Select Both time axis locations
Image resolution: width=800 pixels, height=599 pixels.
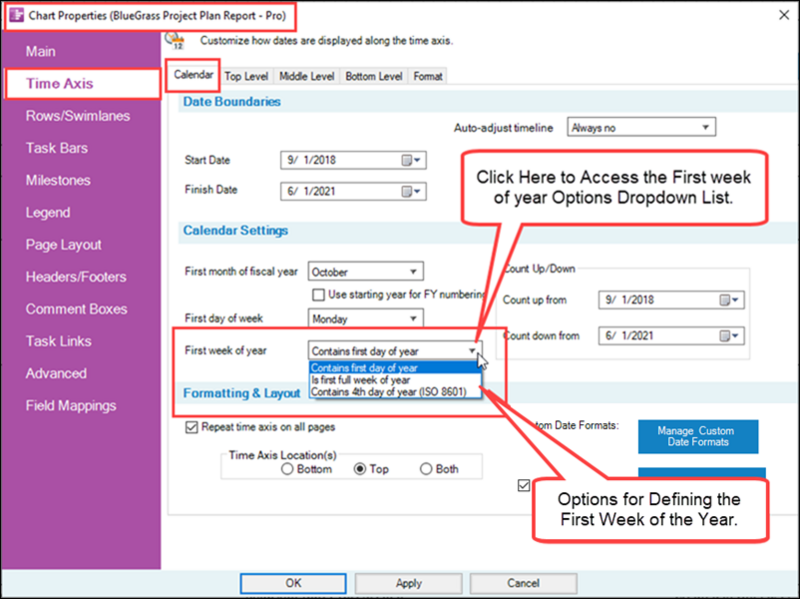pos(426,469)
